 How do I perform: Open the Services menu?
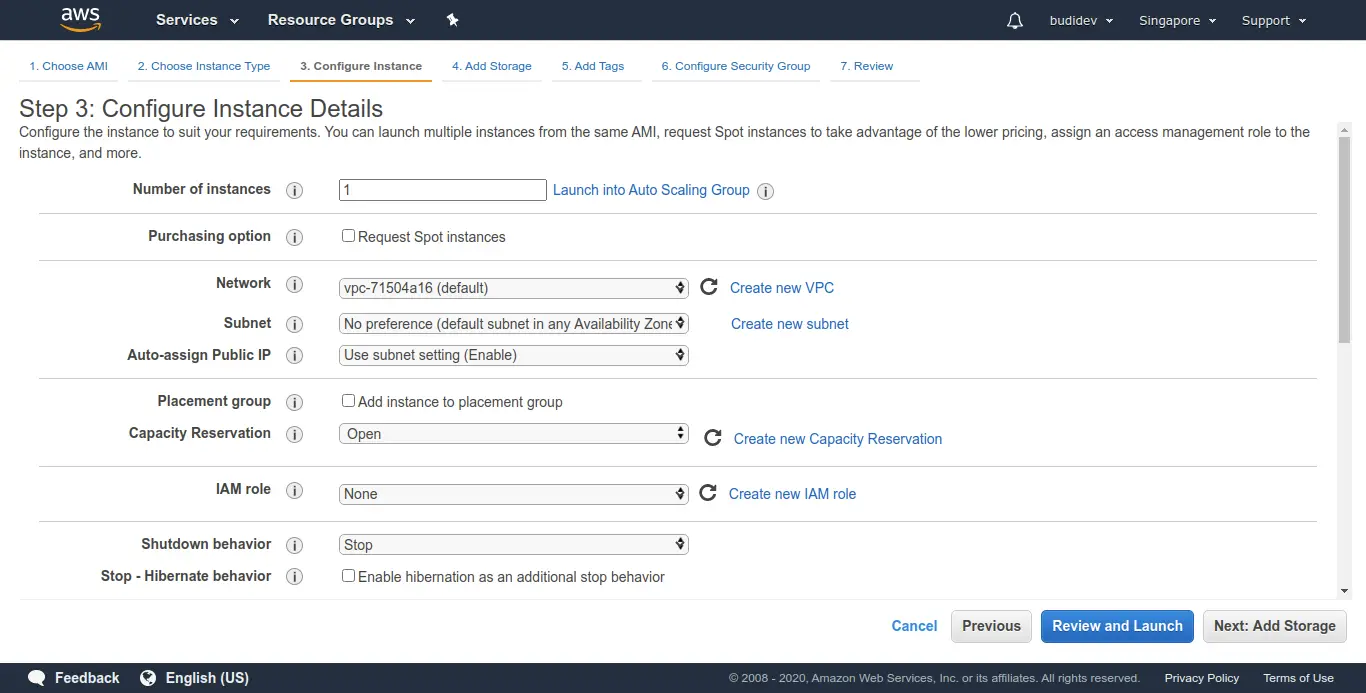click(197, 20)
